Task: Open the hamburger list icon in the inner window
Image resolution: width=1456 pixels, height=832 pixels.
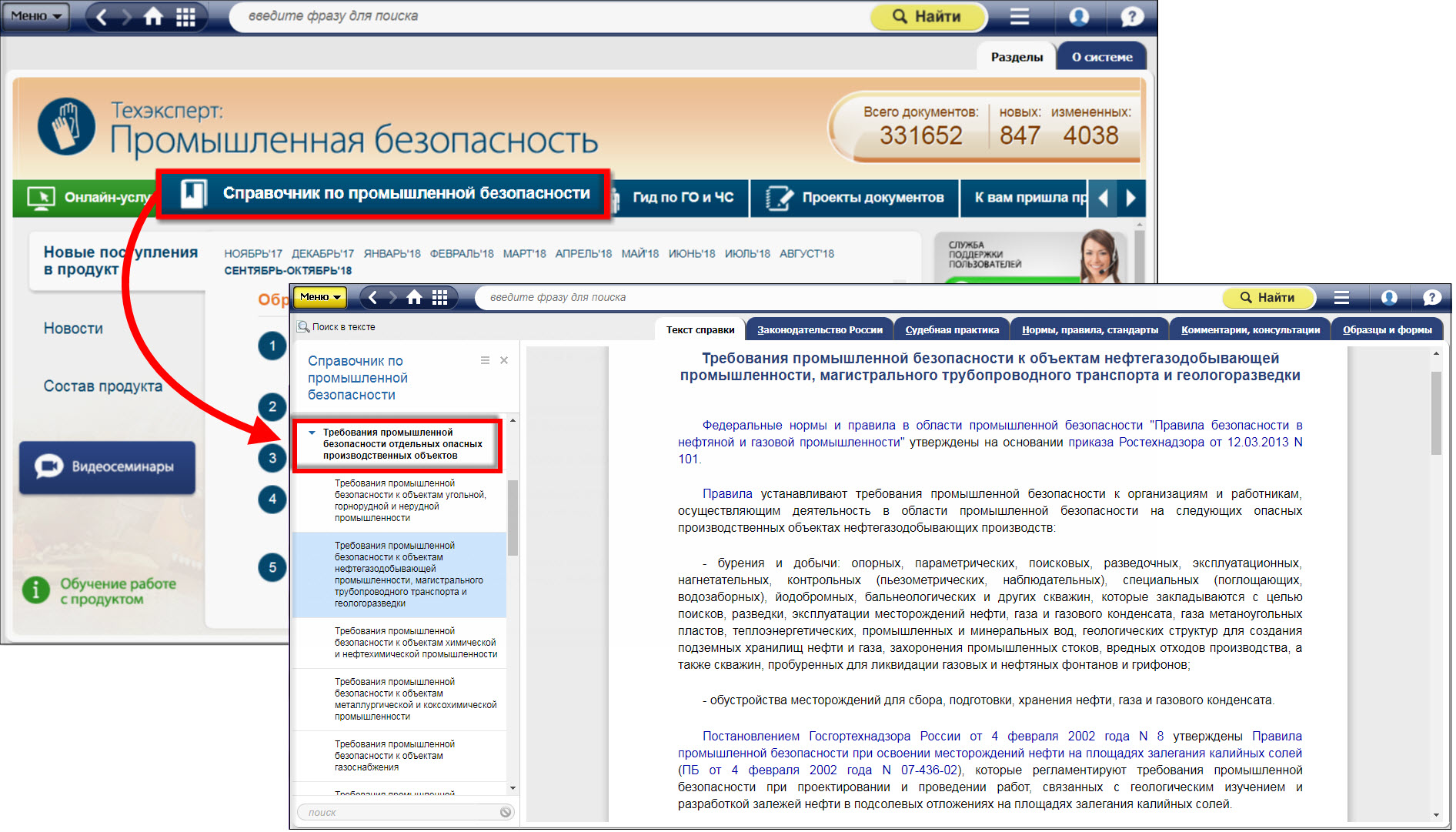Action: 1341,298
